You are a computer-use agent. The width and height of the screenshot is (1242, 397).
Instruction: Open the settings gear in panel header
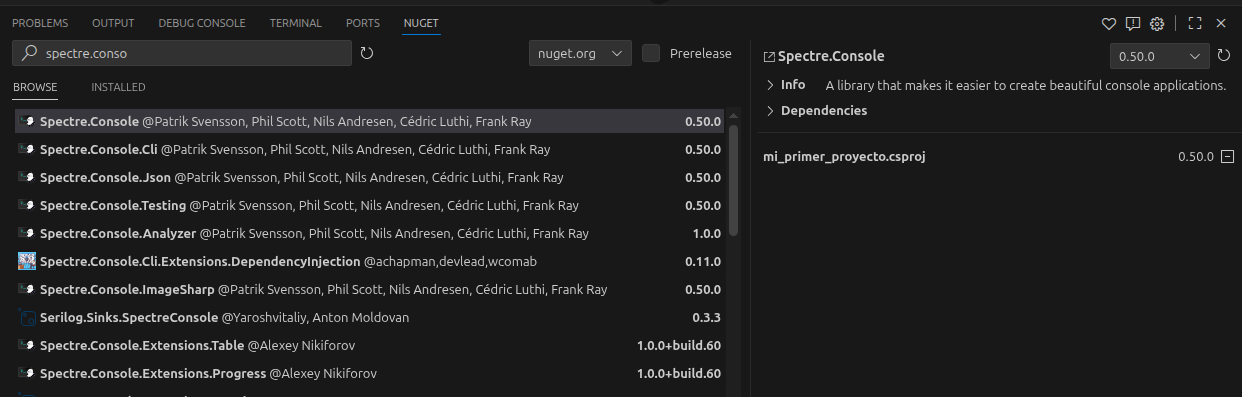point(1157,23)
